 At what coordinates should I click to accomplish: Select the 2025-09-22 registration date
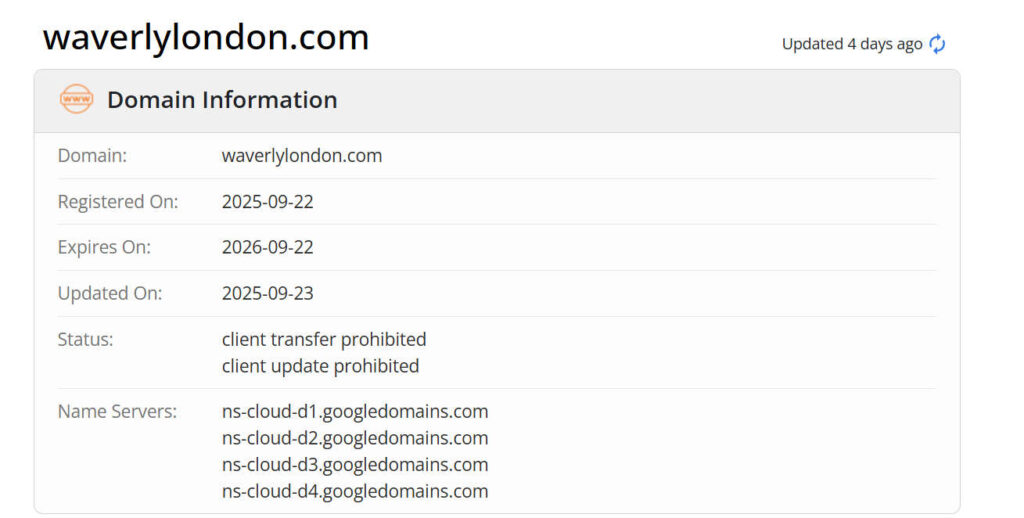(268, 202)
